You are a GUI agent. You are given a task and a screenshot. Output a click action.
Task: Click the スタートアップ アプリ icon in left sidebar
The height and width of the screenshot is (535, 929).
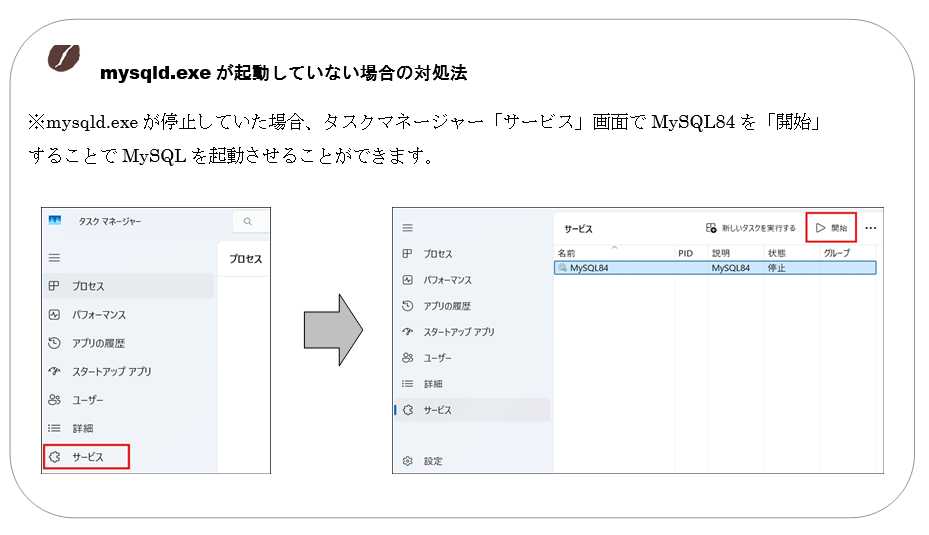click(x=54, y=371)
